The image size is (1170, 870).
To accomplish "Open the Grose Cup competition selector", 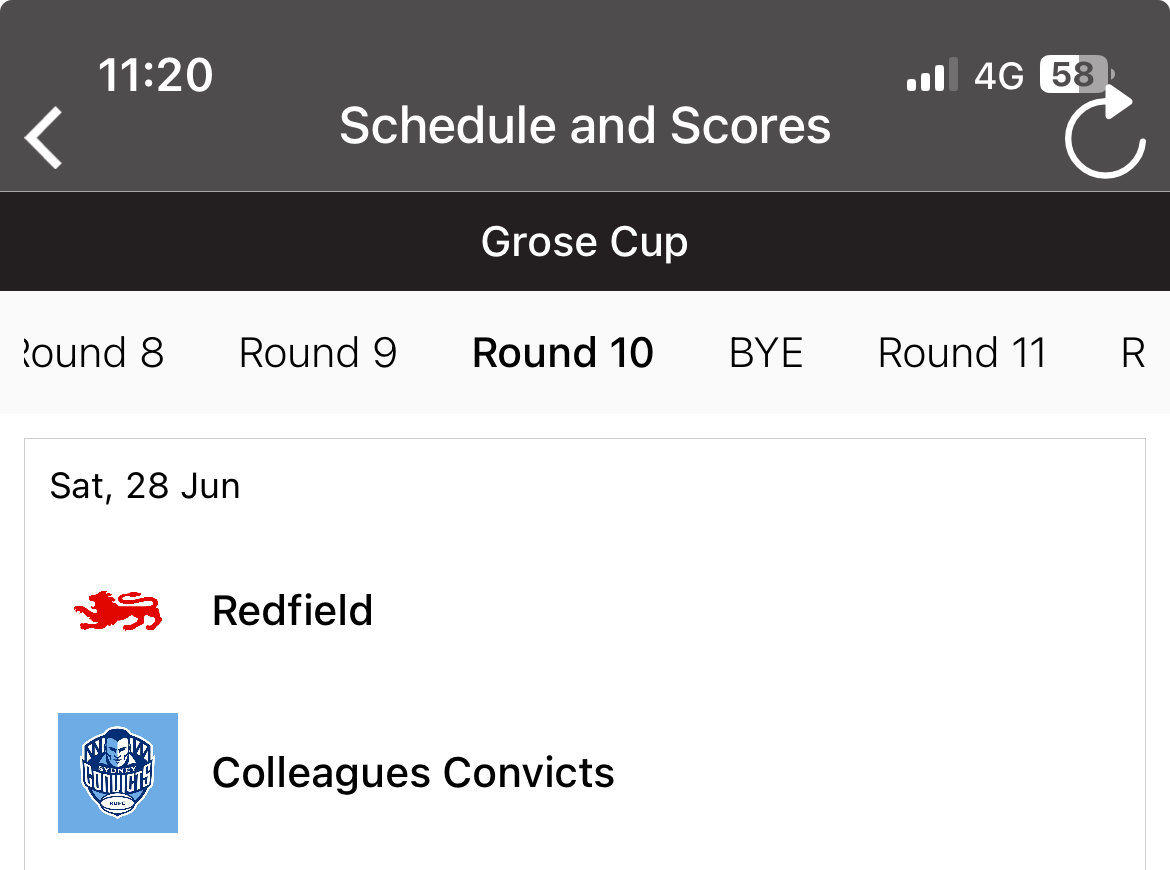I will pyautogui.click(x=585, y=242).
